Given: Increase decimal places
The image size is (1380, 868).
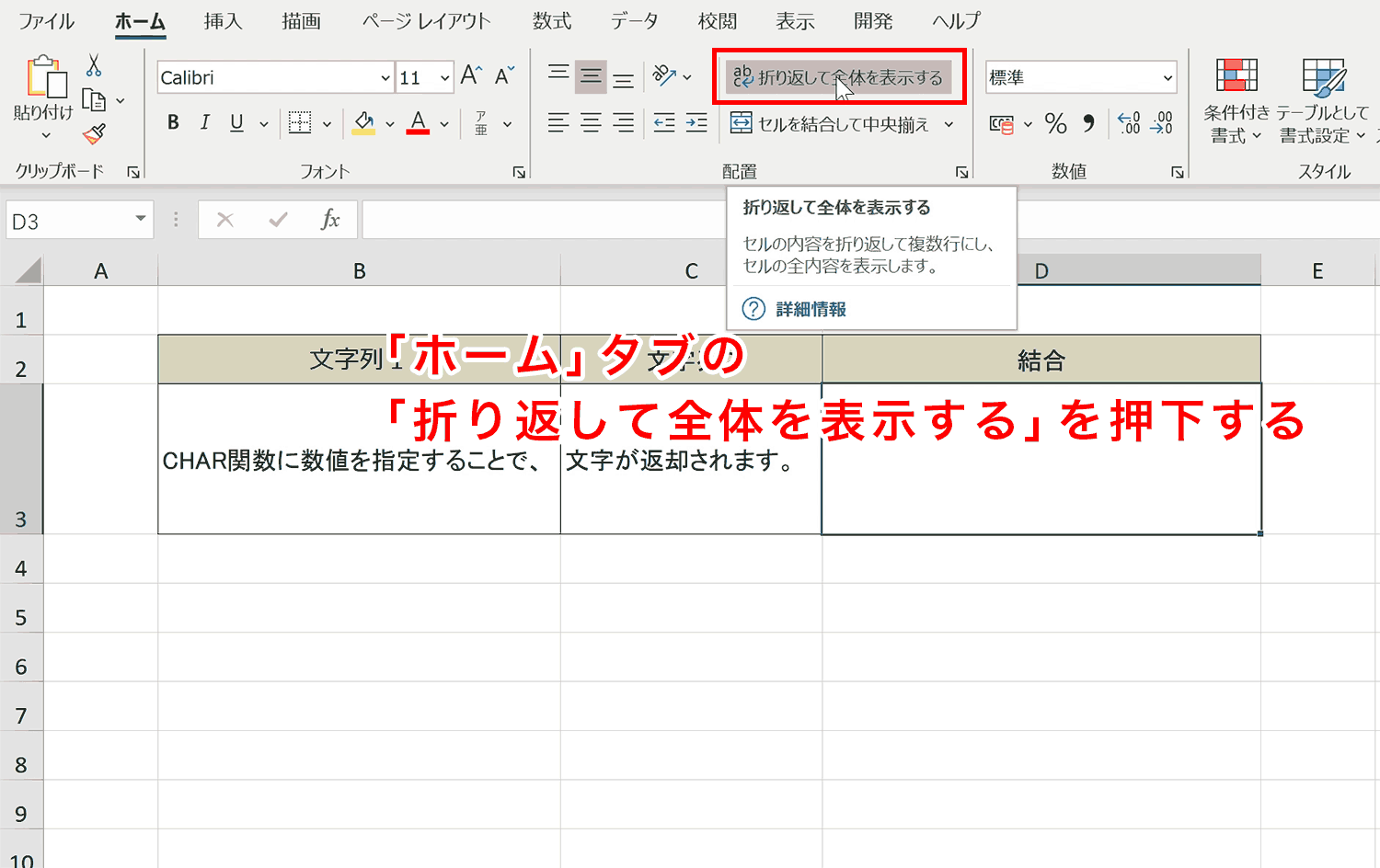Looking at the screenshot, I should [x=1129, y=123].
